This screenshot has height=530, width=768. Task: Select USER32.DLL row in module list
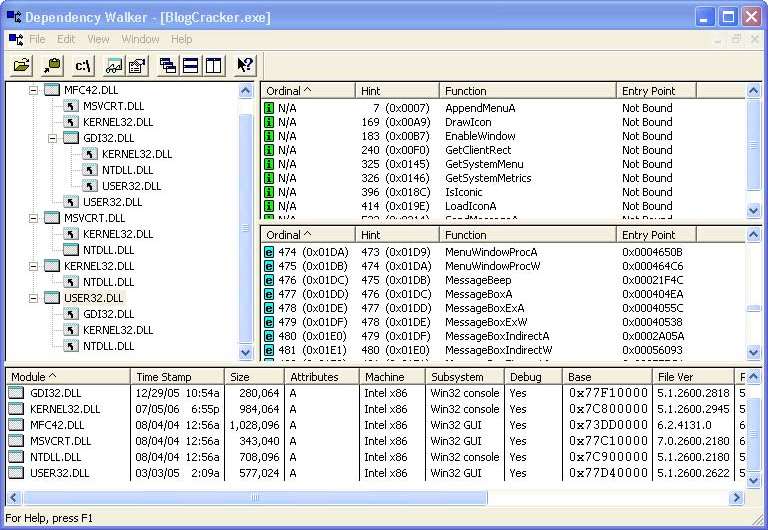pyautogui.click(x=376, y=473)
